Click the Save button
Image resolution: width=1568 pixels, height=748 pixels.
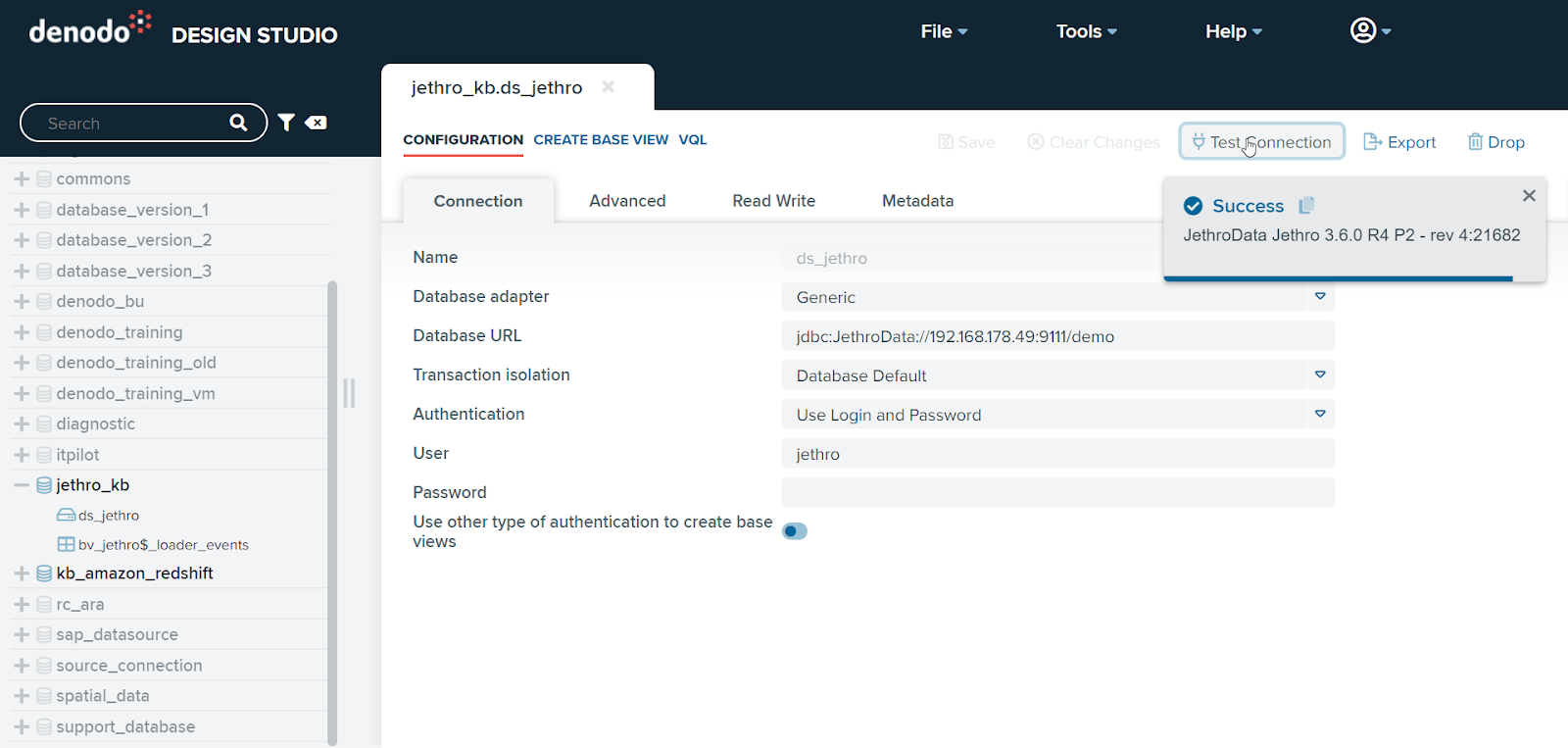click(x=966, y=142)
